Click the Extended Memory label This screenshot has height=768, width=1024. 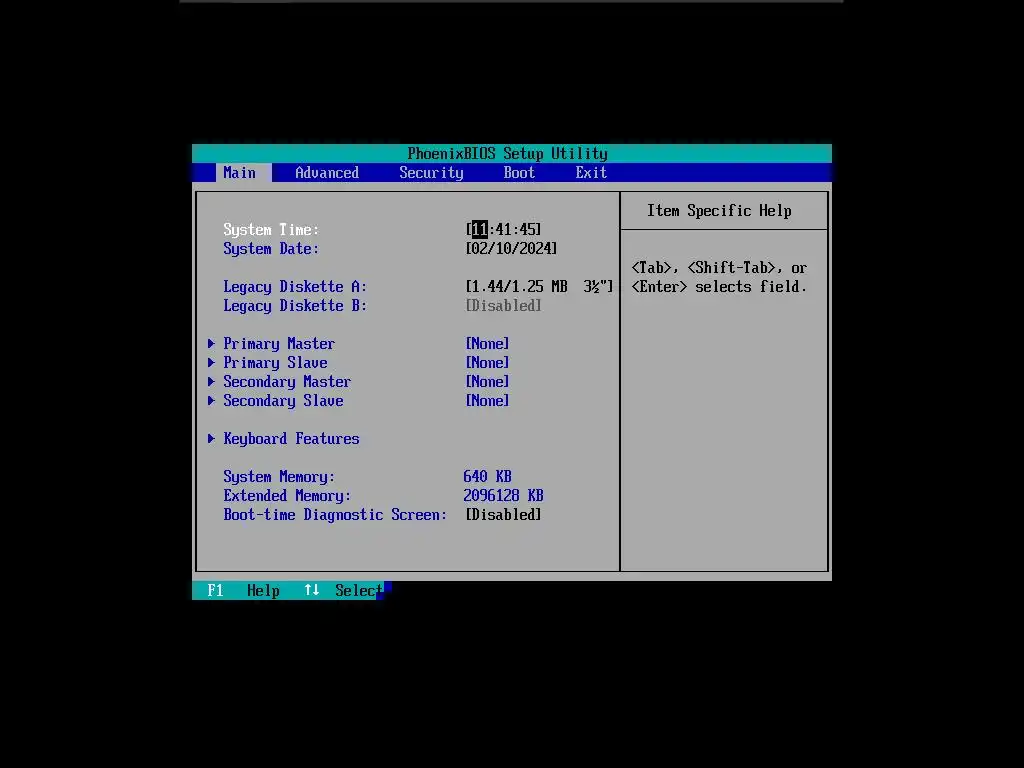click(287, 496)
